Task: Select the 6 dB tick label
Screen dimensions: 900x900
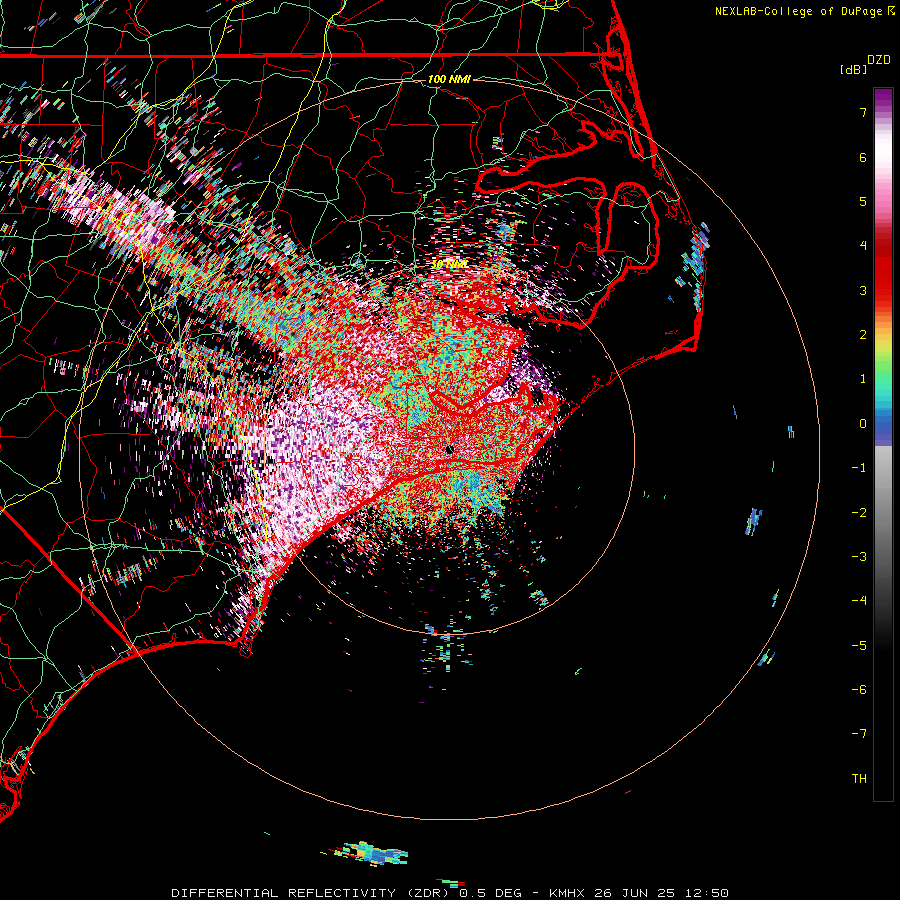Action: [863, 157]
